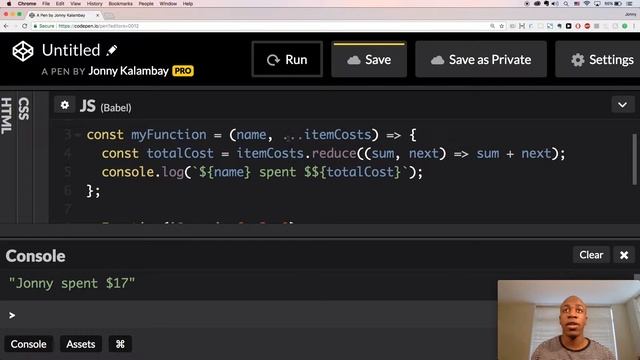Click the AirPlay display icon

[597, 4]
